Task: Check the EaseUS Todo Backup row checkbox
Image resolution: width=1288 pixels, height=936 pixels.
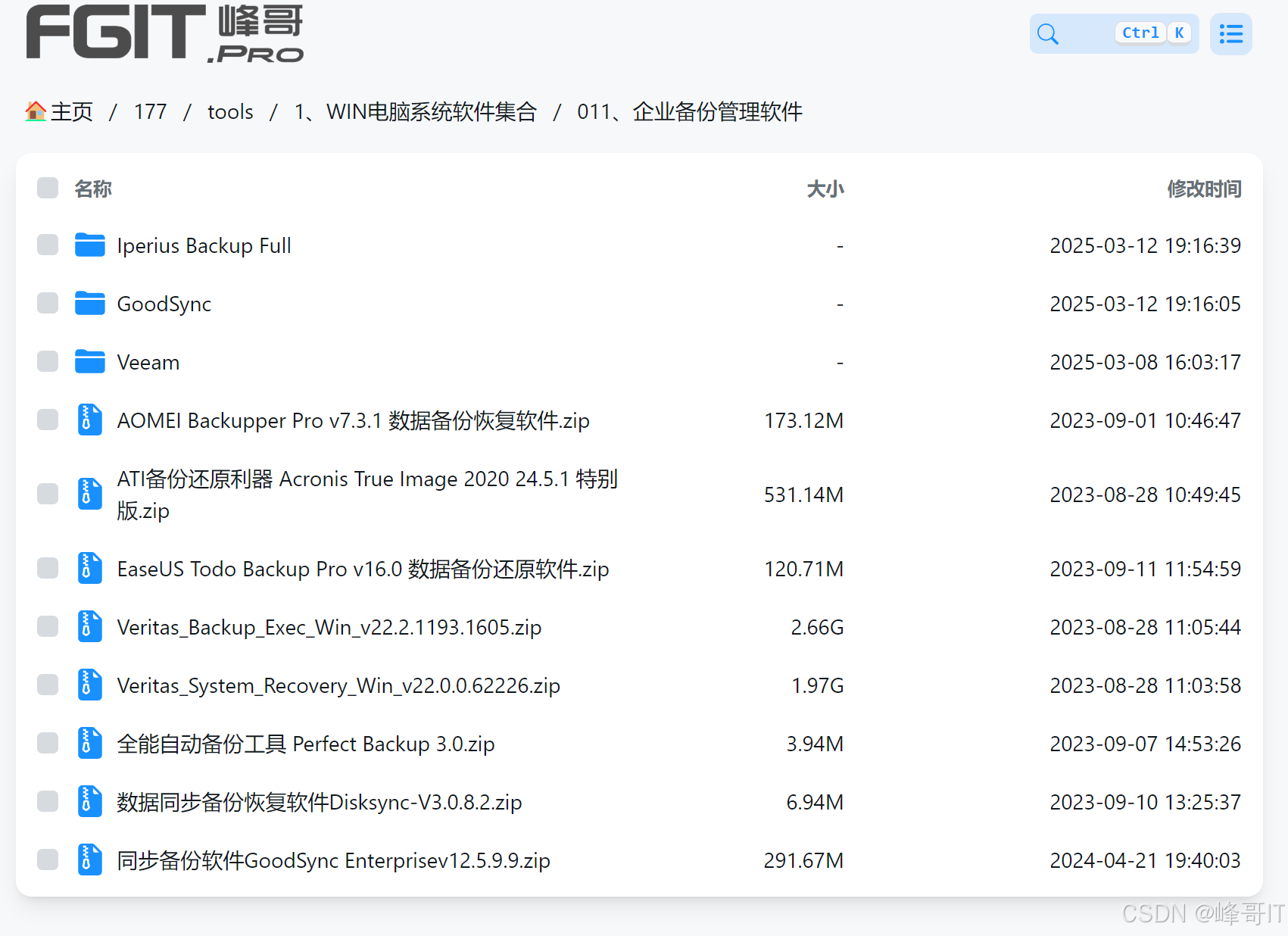Action: pyautogui.click(x=48, y=568)
